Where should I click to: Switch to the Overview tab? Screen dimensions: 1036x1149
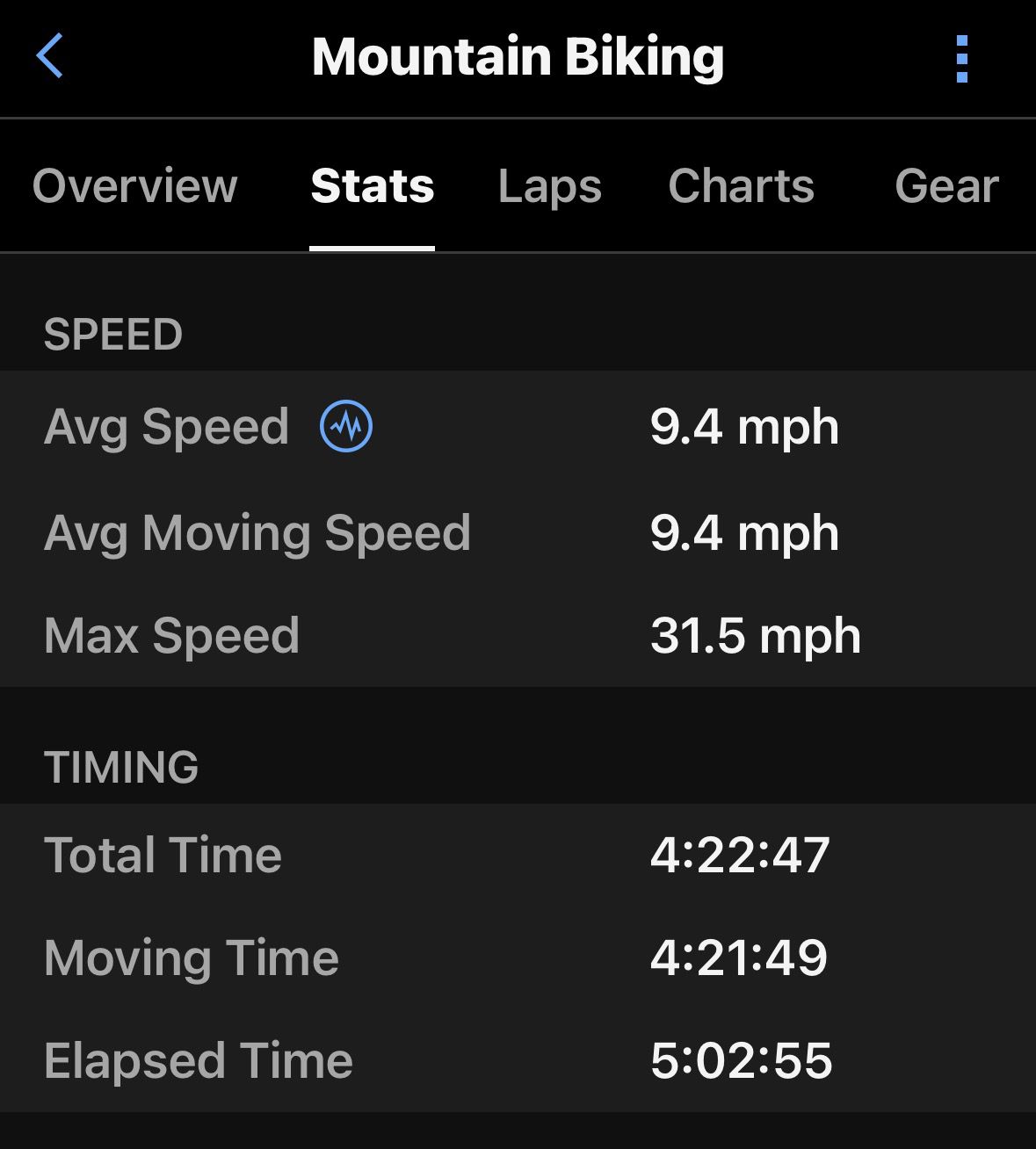click(x=135, y=186)
